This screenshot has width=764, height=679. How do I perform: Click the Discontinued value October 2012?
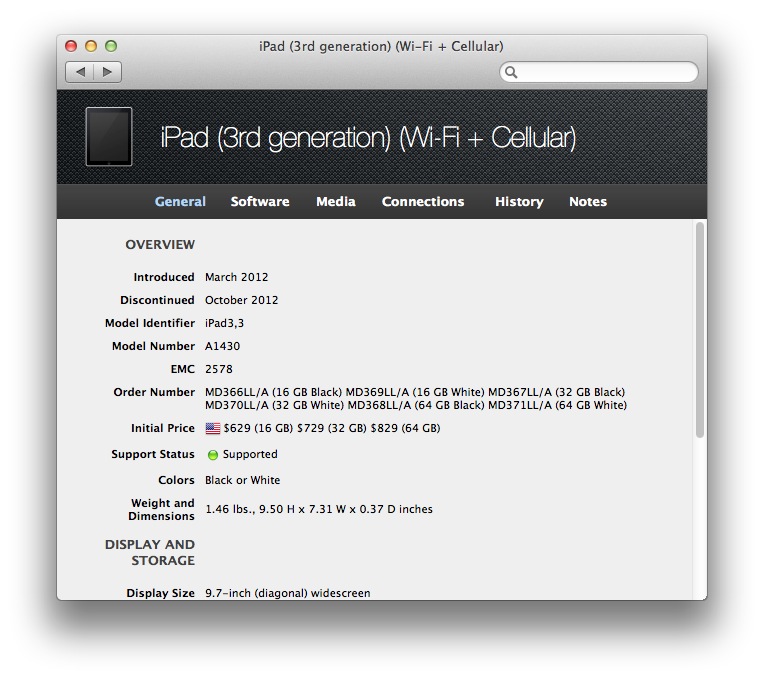point(242,300)
